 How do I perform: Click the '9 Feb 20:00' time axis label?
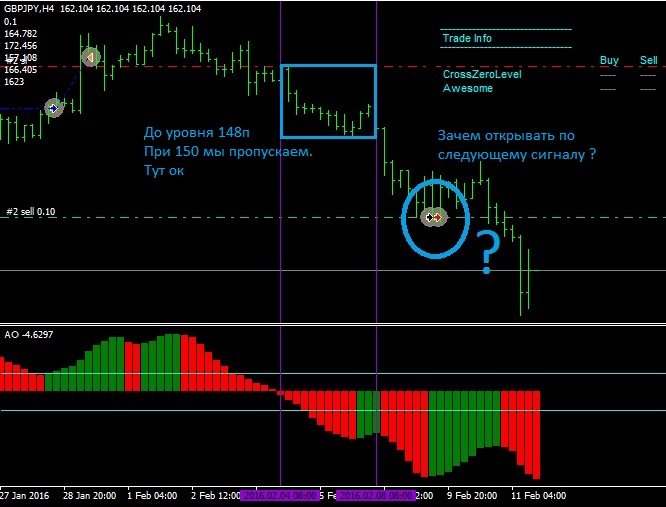point(472,496)
